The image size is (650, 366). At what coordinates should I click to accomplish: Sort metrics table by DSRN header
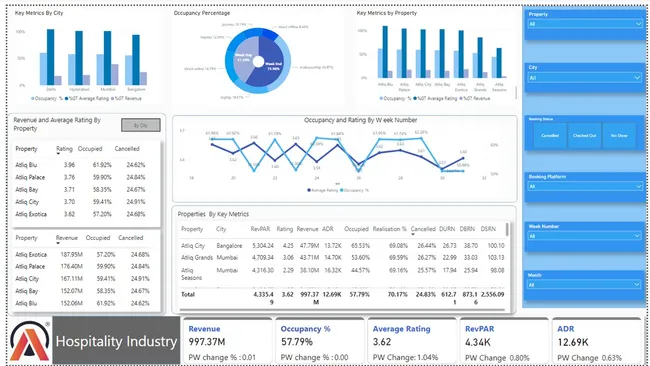coord(488,229)
